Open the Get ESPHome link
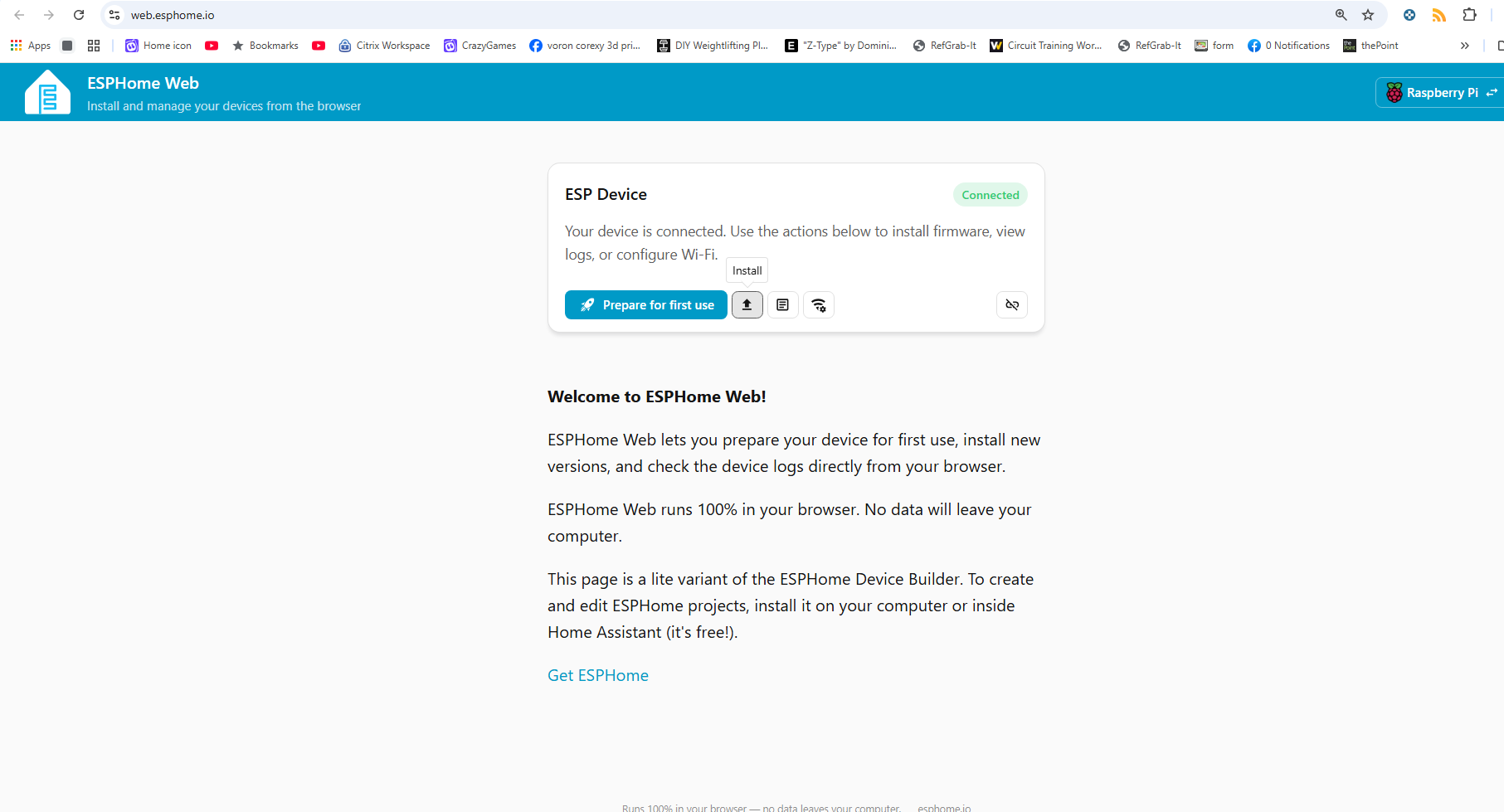Image resolution: width=1504 pixels, height=812 pixels. coord(598,675)
